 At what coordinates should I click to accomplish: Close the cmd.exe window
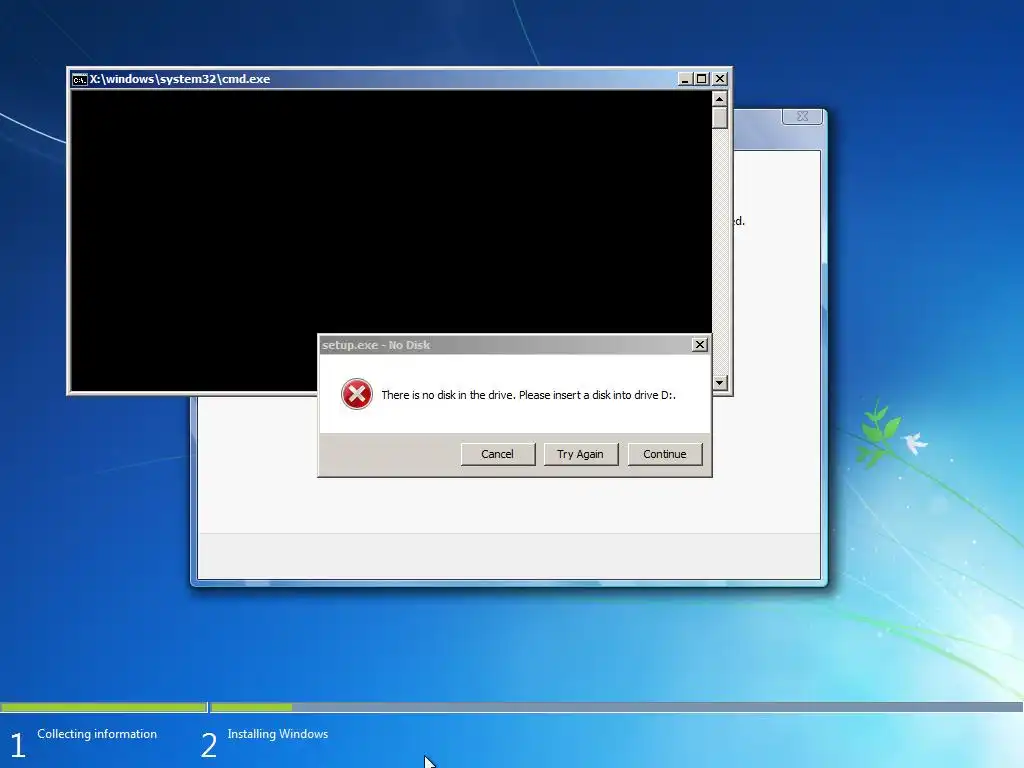tap(720, 79)
